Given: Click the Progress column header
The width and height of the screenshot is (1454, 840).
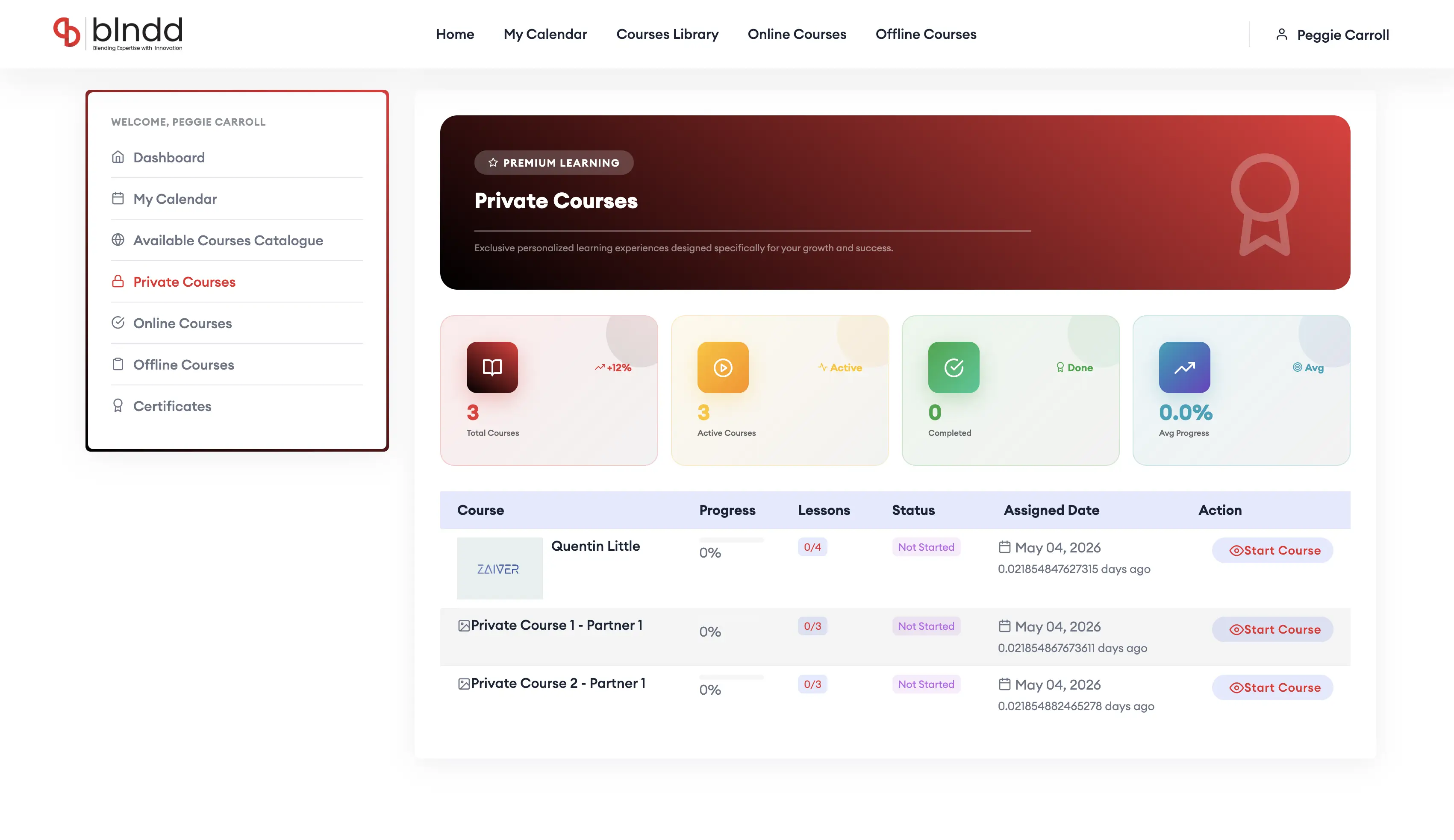Looking at the screenshot, I should [x=727, y=510].
